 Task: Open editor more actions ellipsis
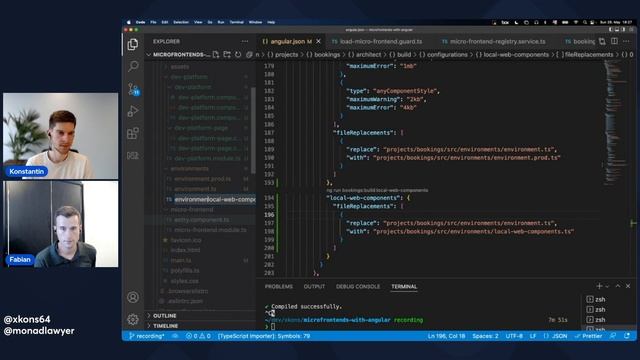pos(626,41)
